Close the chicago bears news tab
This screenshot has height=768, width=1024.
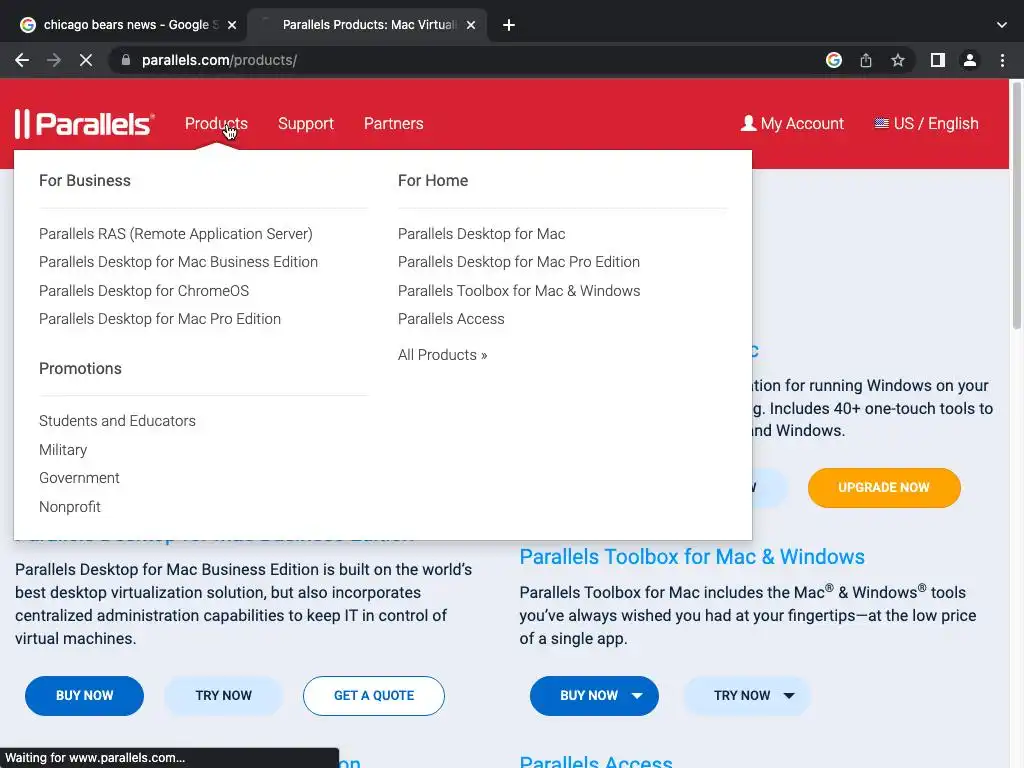tap(232, 25)
